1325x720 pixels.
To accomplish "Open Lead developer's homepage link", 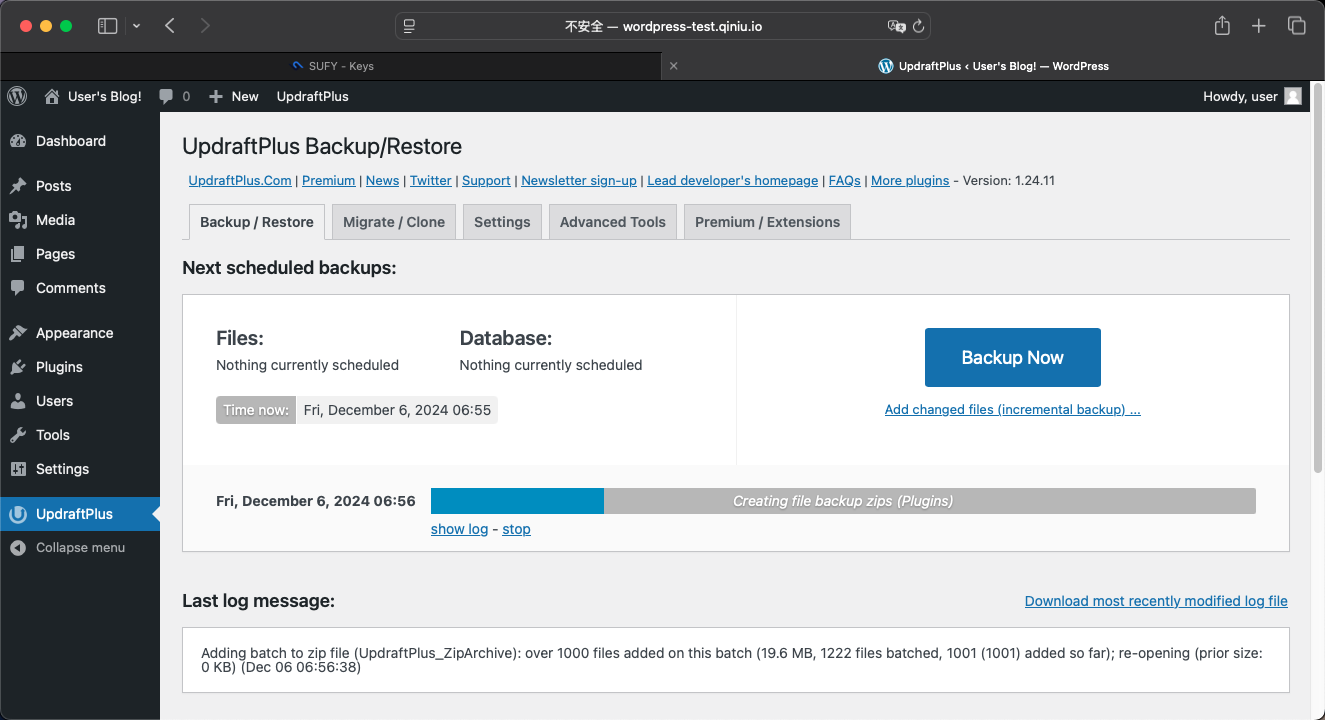I will click(732, 181).
